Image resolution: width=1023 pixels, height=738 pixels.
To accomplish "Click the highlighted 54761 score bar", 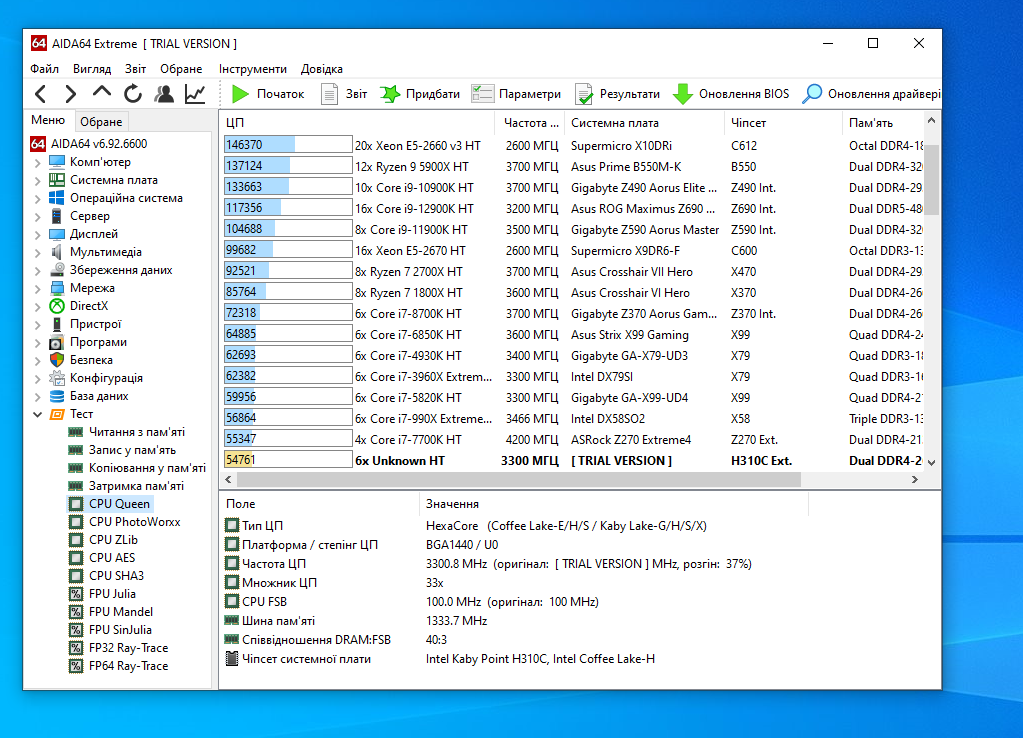I will tap(288, 459).
